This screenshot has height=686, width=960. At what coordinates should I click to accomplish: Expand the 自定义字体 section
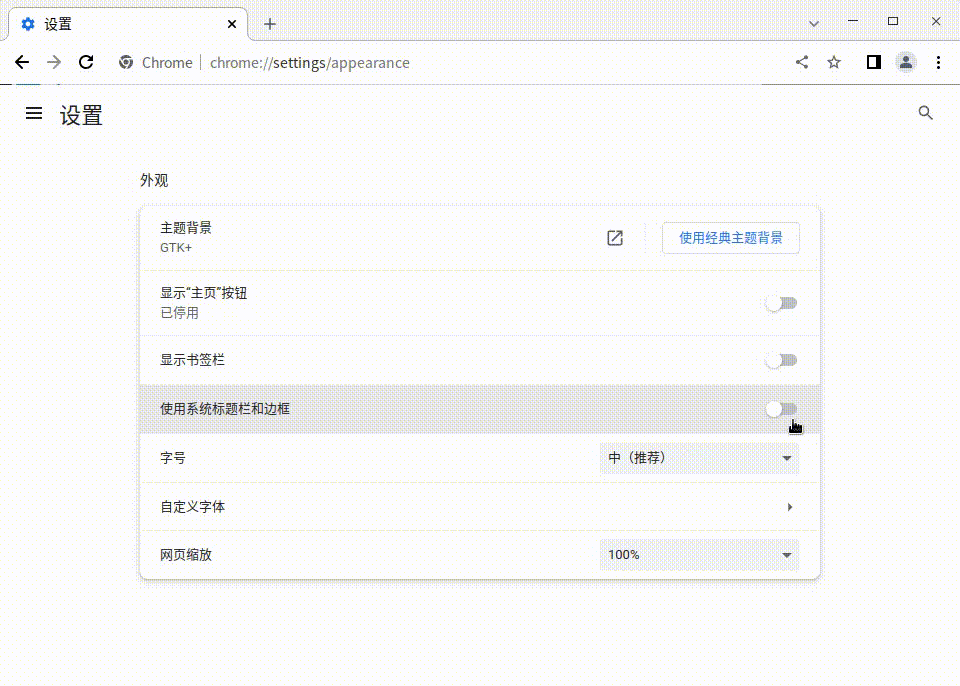(x=789, y=507)
